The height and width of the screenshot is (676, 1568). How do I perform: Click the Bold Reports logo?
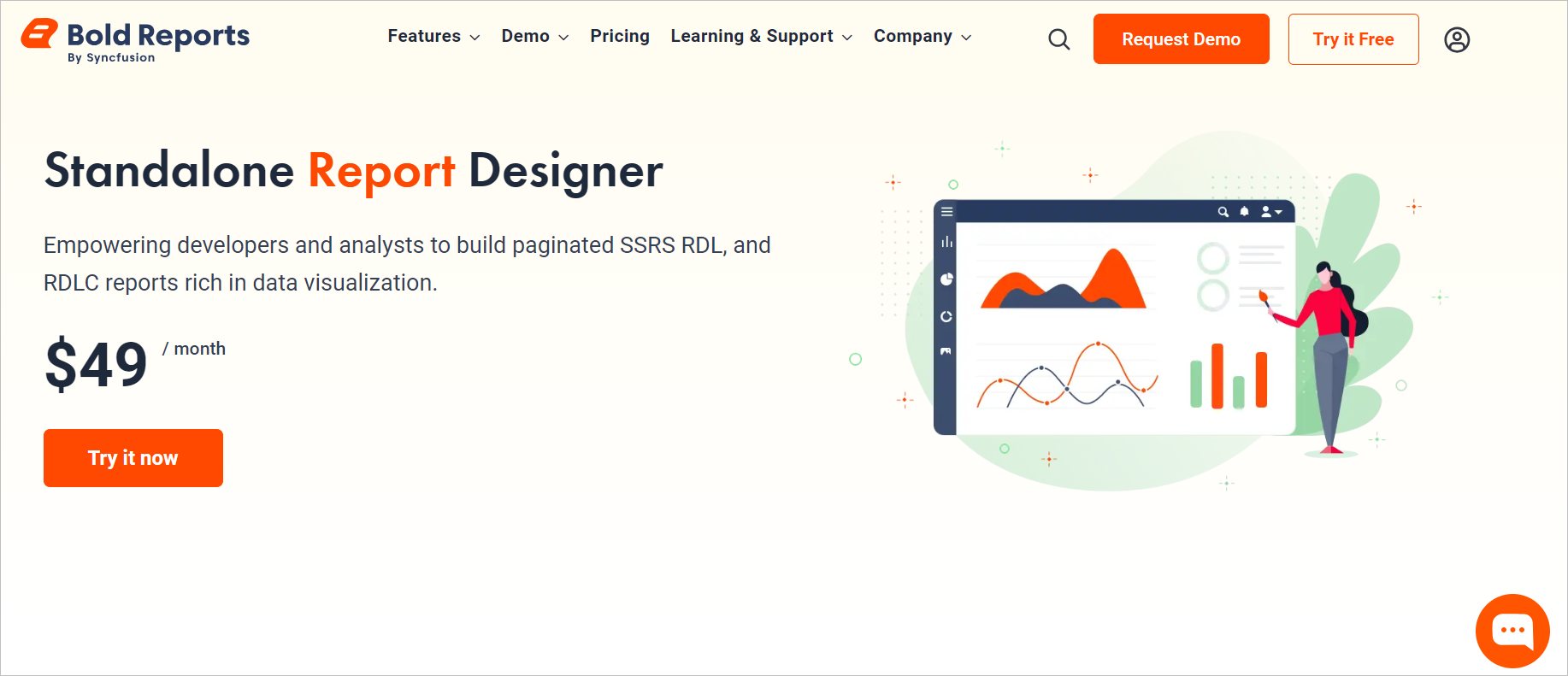(x=135, y=39)
